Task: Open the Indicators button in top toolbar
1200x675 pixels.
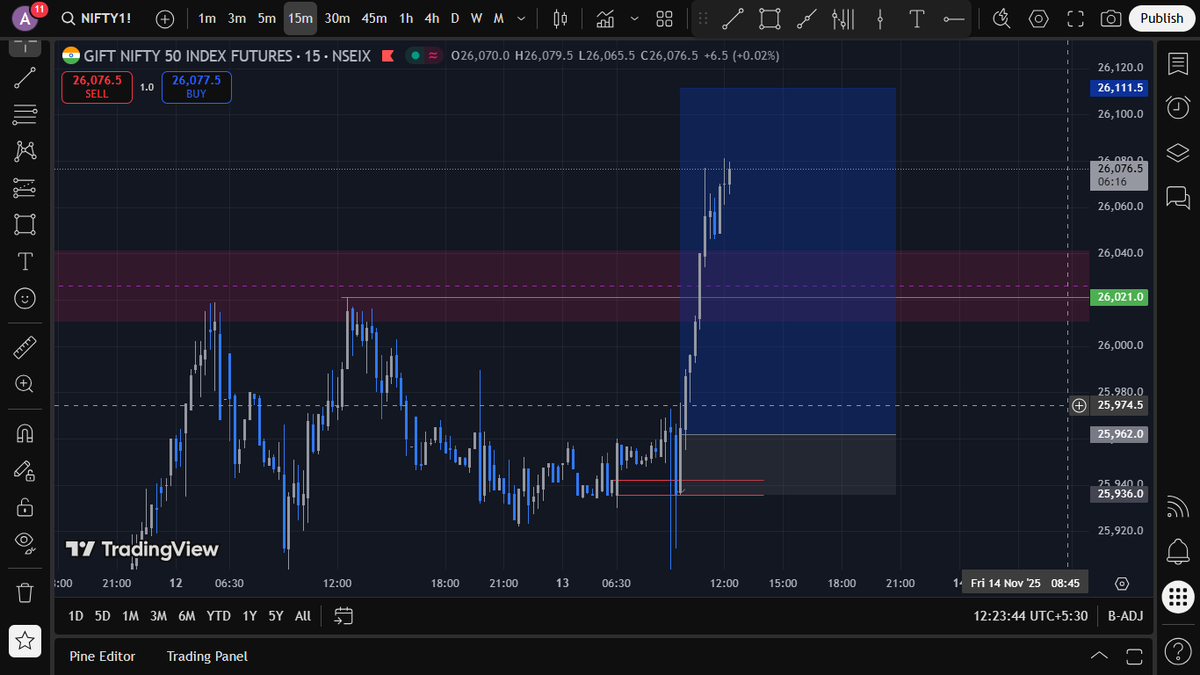Action: coord(605,18)
